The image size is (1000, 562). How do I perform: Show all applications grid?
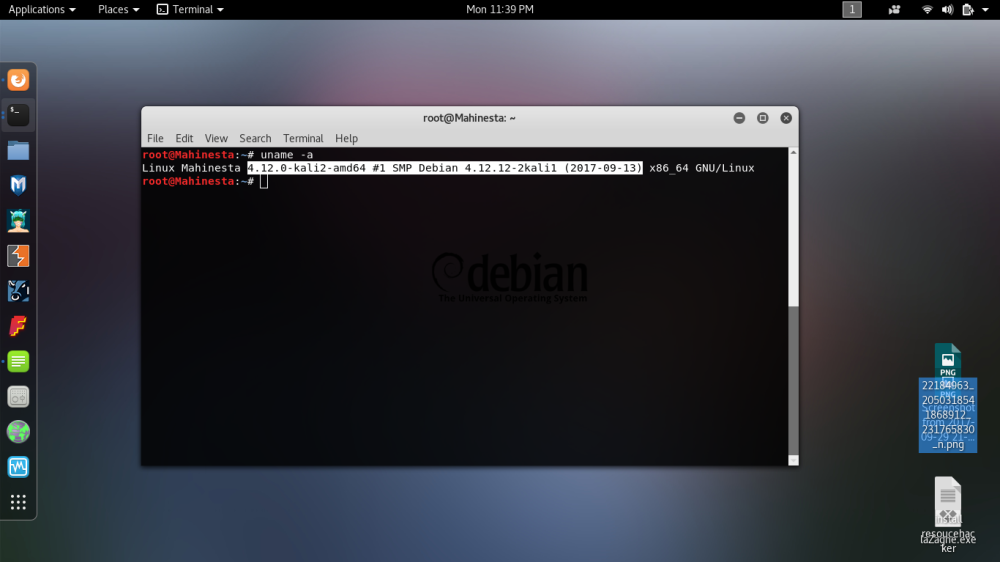pyautogui.click(x=18, y=502)
